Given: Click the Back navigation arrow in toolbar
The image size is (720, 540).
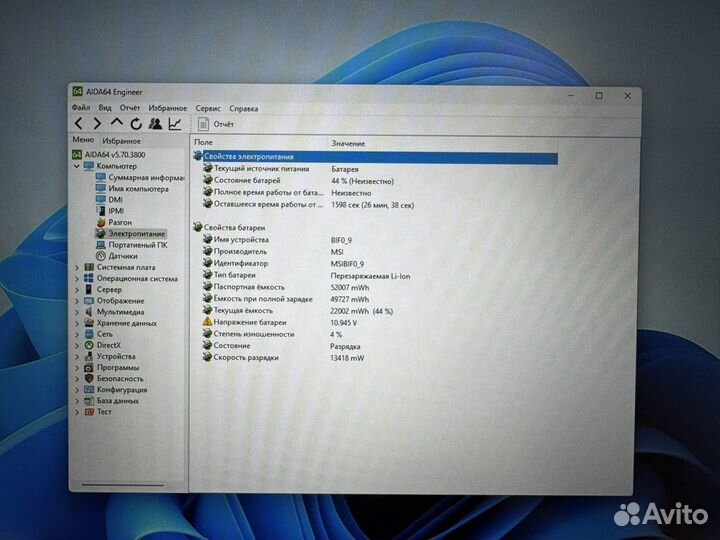Looking at the screenshot, I should tap(79, 124).
